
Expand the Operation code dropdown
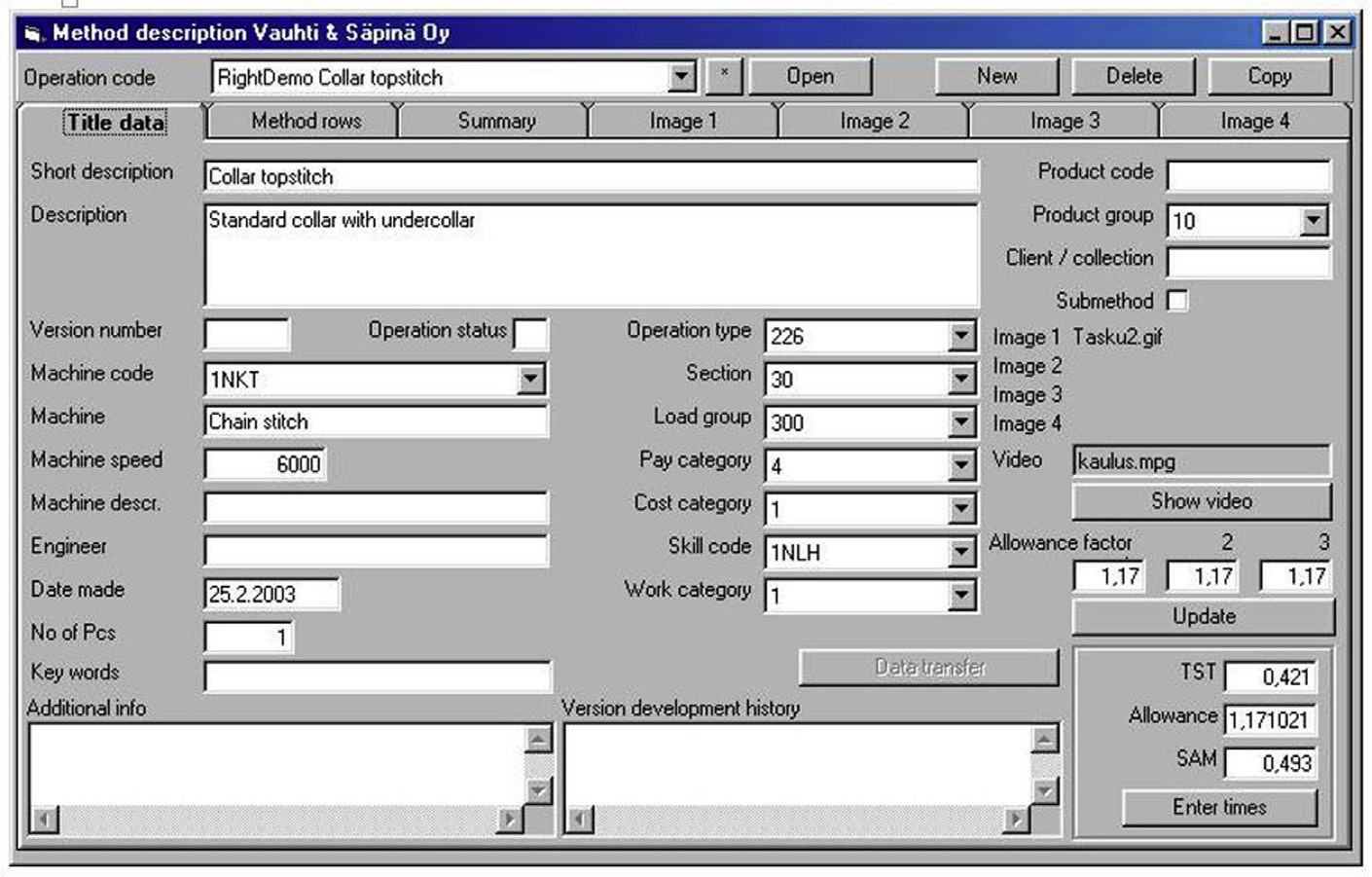(682, 77)
